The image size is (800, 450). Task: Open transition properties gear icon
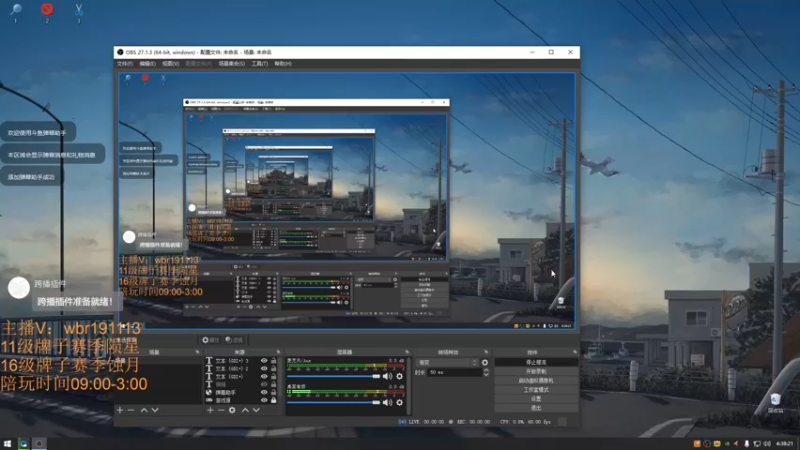(485, 363)
